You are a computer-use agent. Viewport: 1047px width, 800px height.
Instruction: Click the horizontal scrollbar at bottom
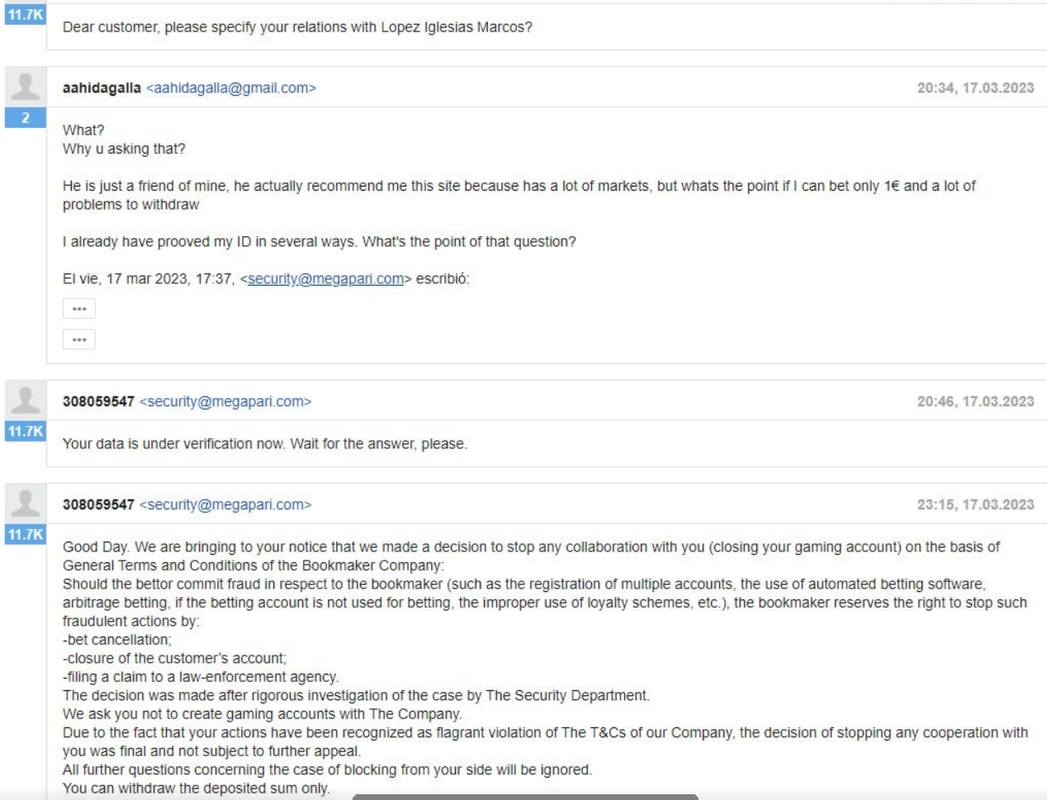(x=526, y=797)
